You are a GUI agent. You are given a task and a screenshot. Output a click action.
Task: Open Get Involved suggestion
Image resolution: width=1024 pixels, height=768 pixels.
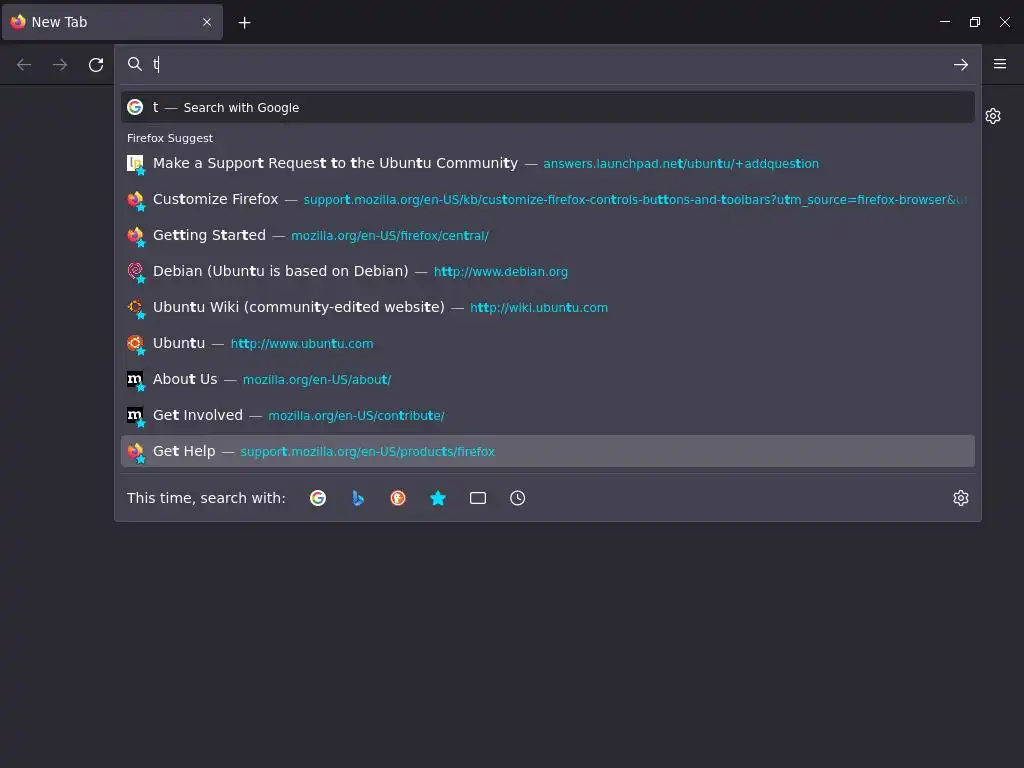[x=547, y=415]
